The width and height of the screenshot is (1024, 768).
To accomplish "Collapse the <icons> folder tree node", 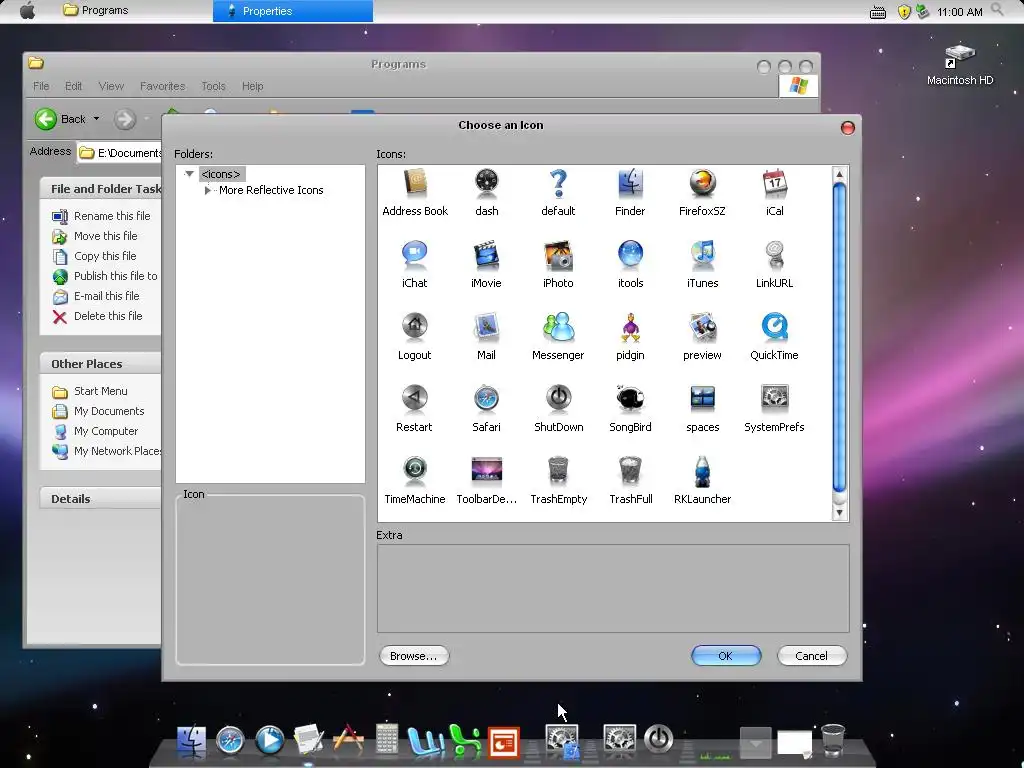I will coord(189,174).
